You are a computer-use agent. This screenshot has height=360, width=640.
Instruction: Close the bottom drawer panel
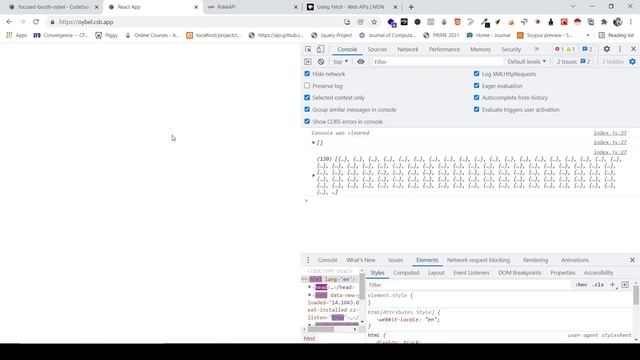click(x=632, y=260)
